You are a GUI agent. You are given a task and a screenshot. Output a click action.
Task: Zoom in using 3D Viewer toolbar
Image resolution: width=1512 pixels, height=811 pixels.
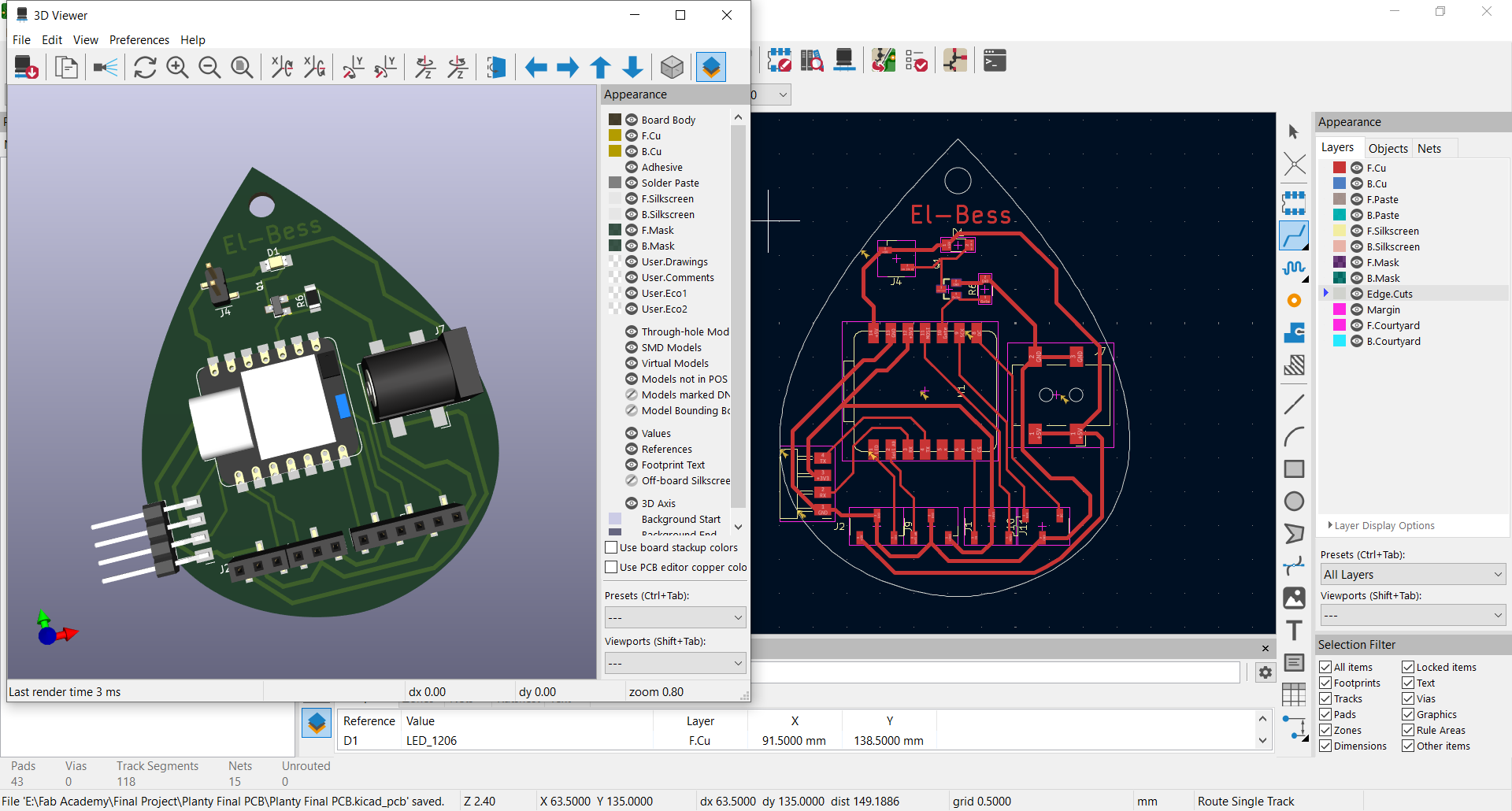[177, 68]
